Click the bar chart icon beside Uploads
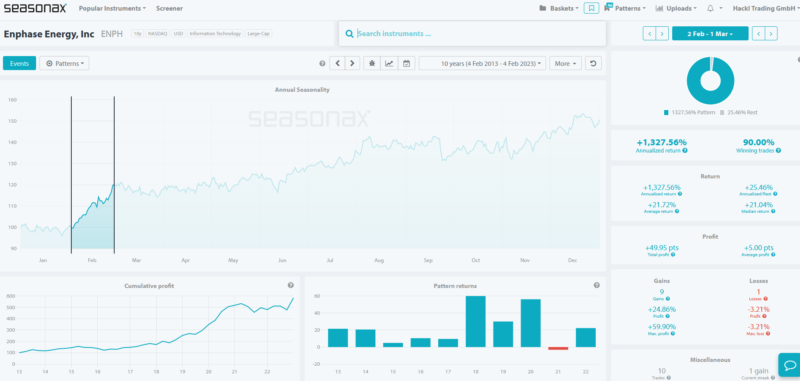This screenshot has height=381, width=800. pyautogui.click(x=659, y=9)
